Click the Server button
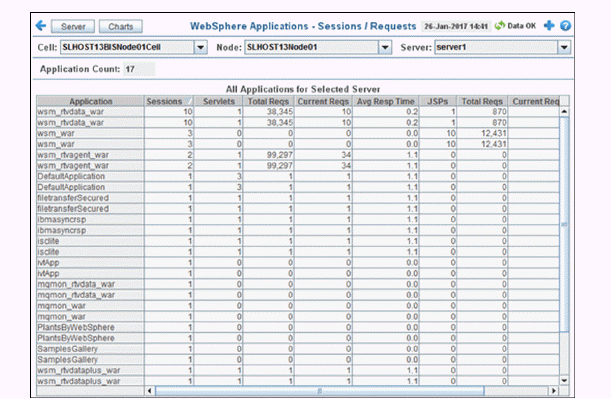 tap(73, 26)
